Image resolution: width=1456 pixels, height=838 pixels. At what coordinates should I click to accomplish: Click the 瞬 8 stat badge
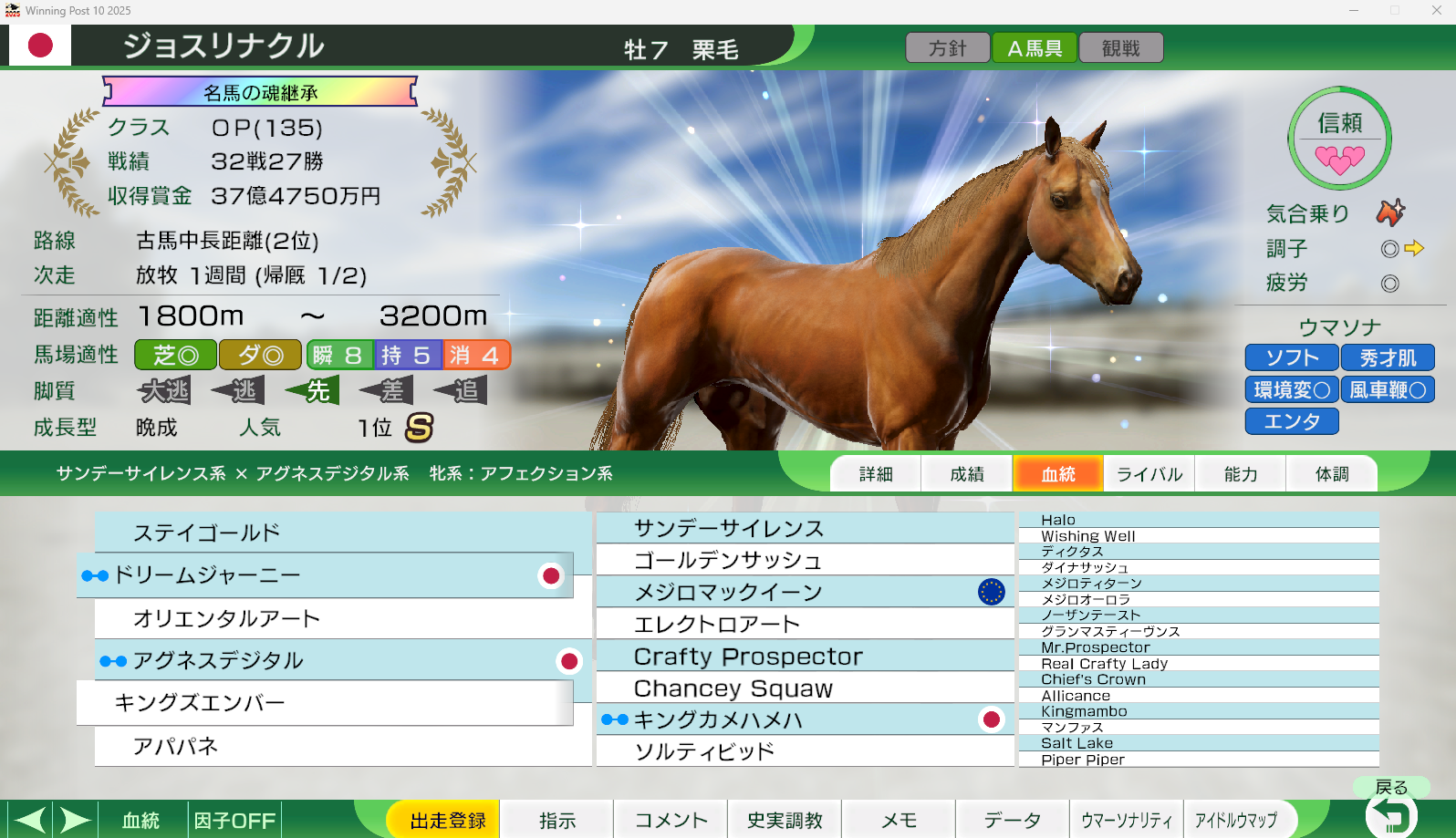coord(339,355)
